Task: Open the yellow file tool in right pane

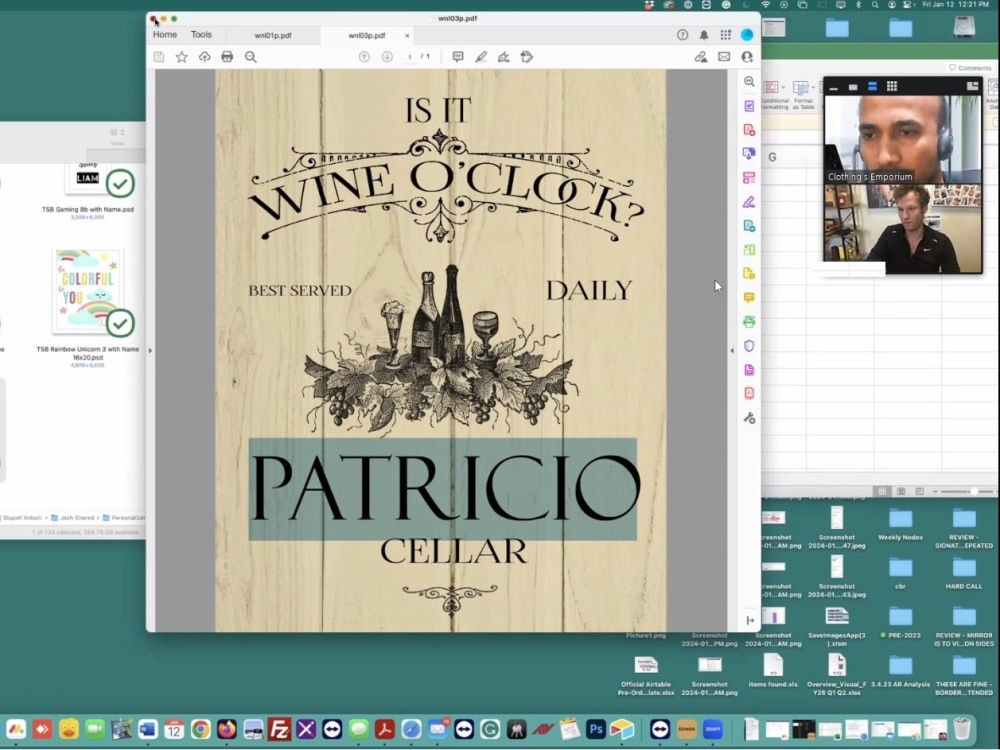Action: [x=749, y=274]
